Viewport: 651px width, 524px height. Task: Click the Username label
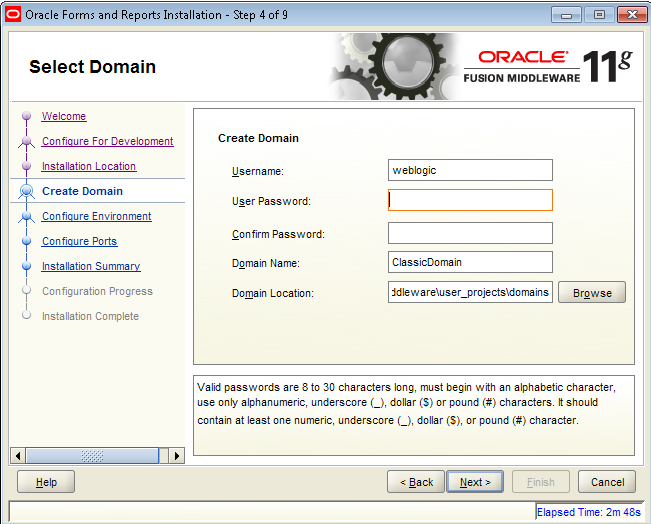click(258, 171)
